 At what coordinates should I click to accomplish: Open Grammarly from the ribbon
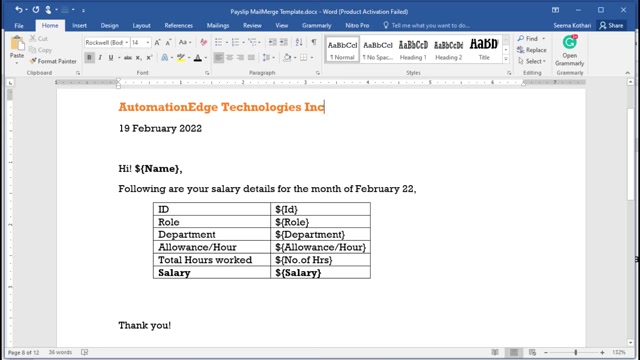pos(569,51)
